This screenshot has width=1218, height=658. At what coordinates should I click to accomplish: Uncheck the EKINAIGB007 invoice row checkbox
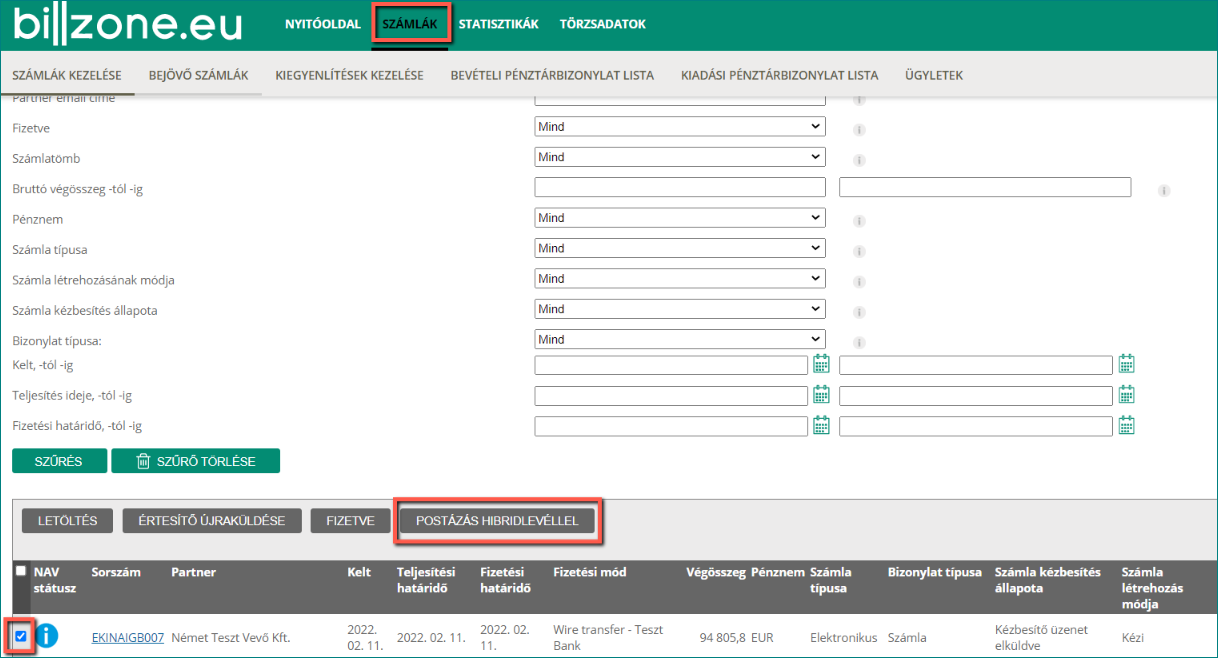pos(21,637)
